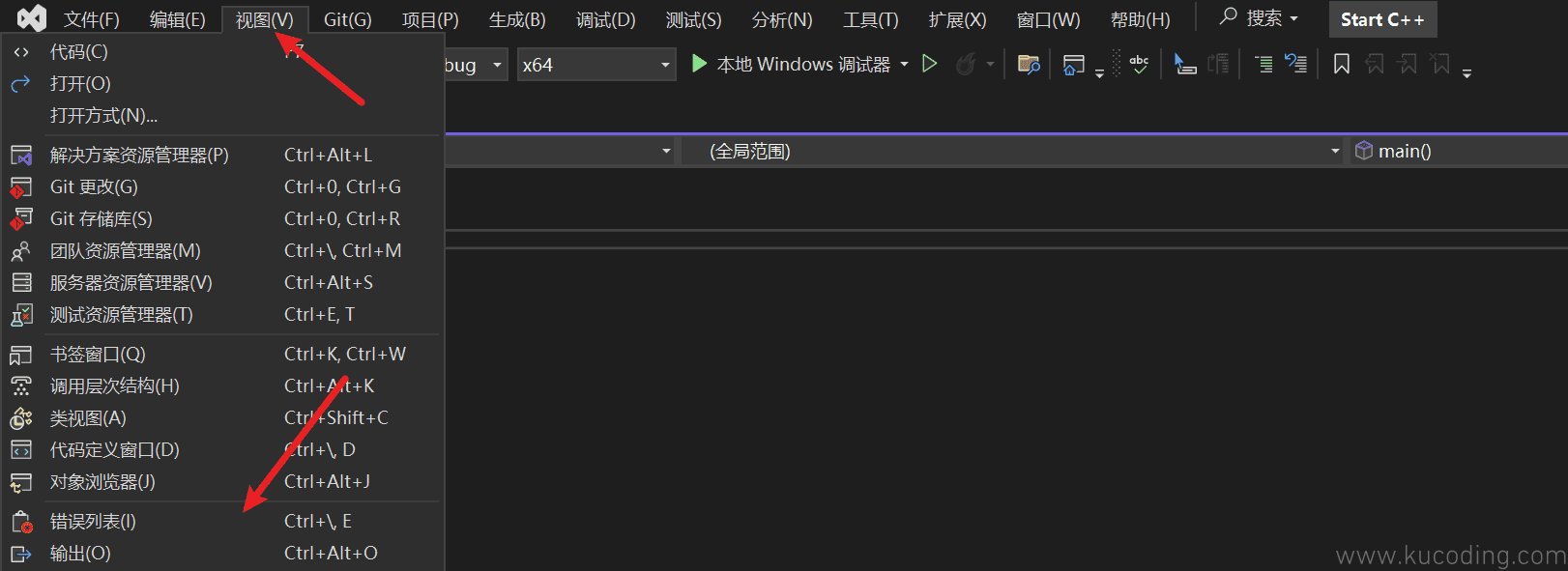The image size is (1568, 571).
Task: Click the Visual Studio logo icon
Action: pyautogui.click(x=31, y=18)
